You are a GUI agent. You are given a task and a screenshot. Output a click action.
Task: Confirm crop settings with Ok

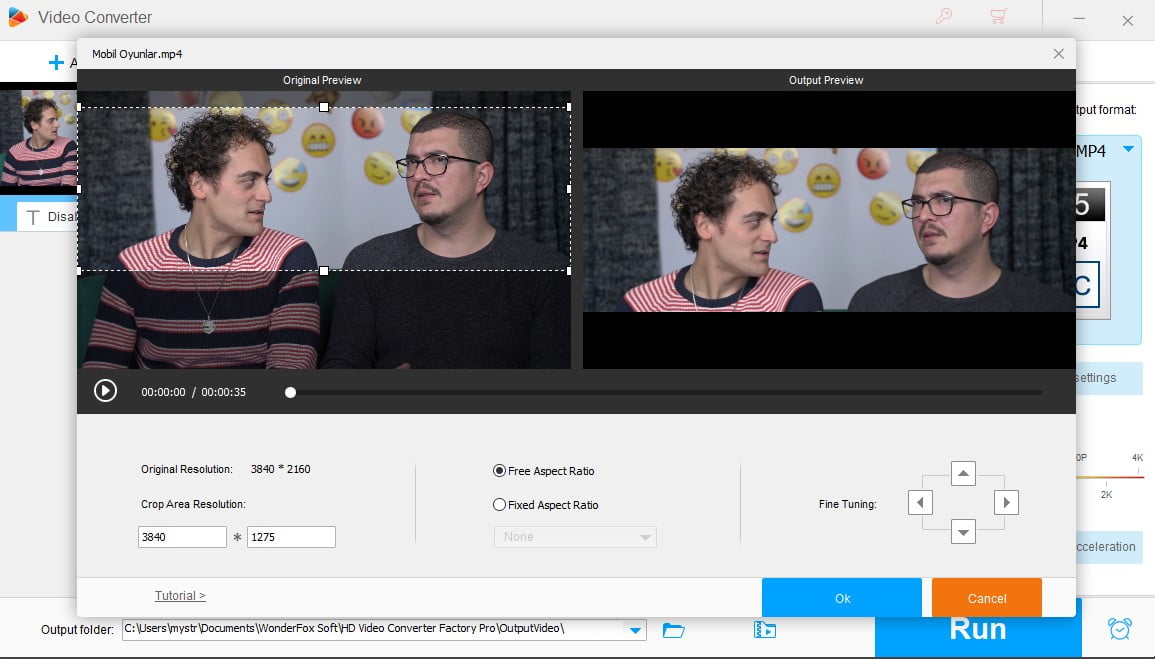(x=841, y=597)
